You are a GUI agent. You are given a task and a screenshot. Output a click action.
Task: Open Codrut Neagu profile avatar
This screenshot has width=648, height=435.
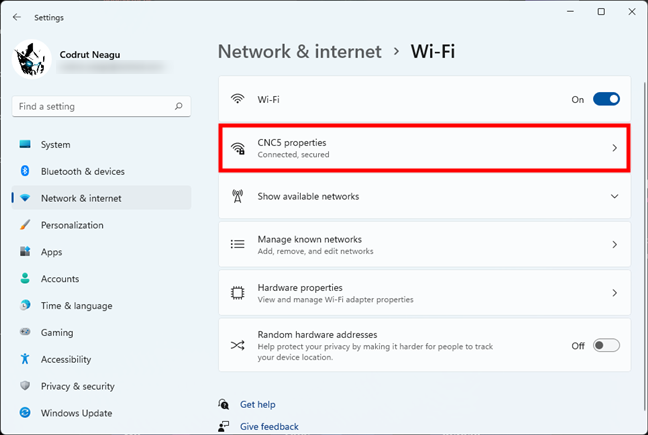31,59
